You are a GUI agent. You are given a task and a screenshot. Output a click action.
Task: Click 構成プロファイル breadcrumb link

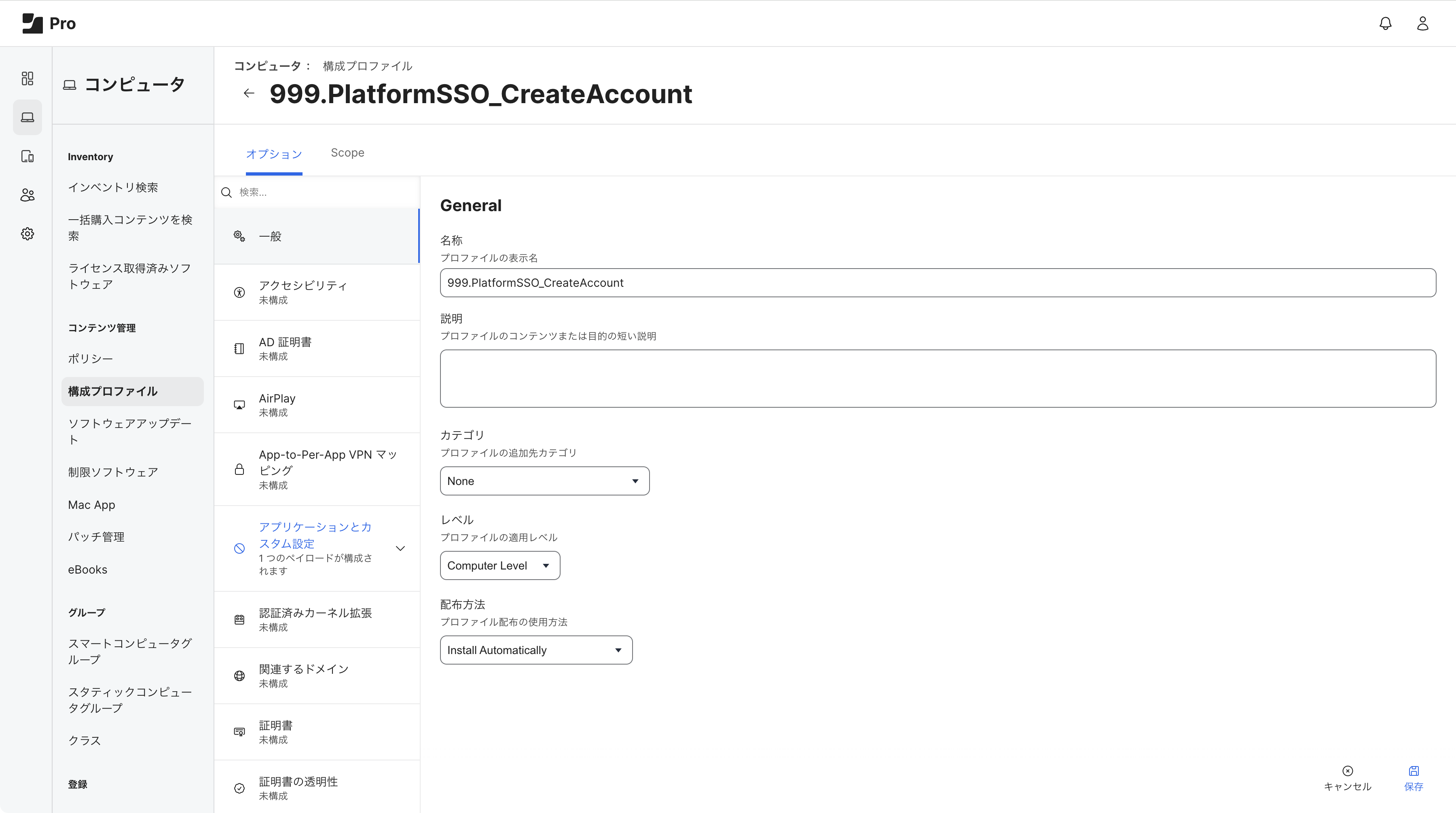point(367,66)
